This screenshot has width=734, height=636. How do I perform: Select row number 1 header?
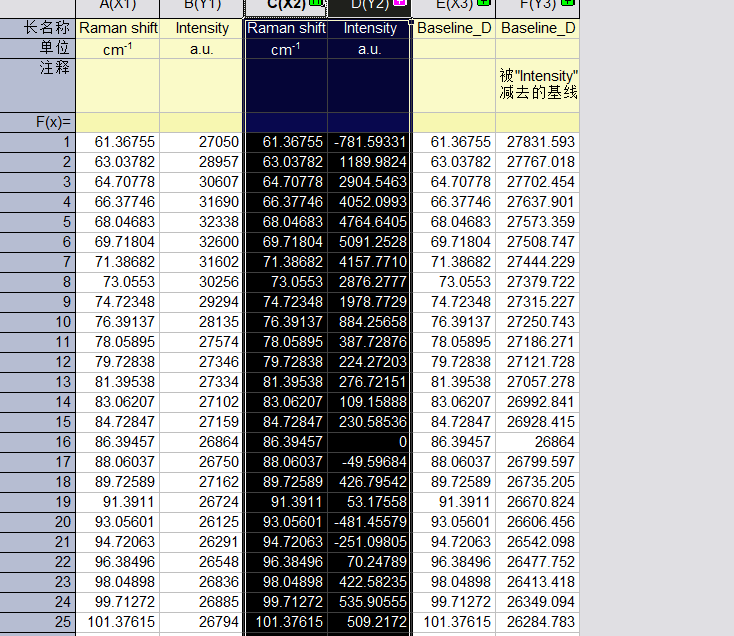pyautogui.click(x=38, y=142)
